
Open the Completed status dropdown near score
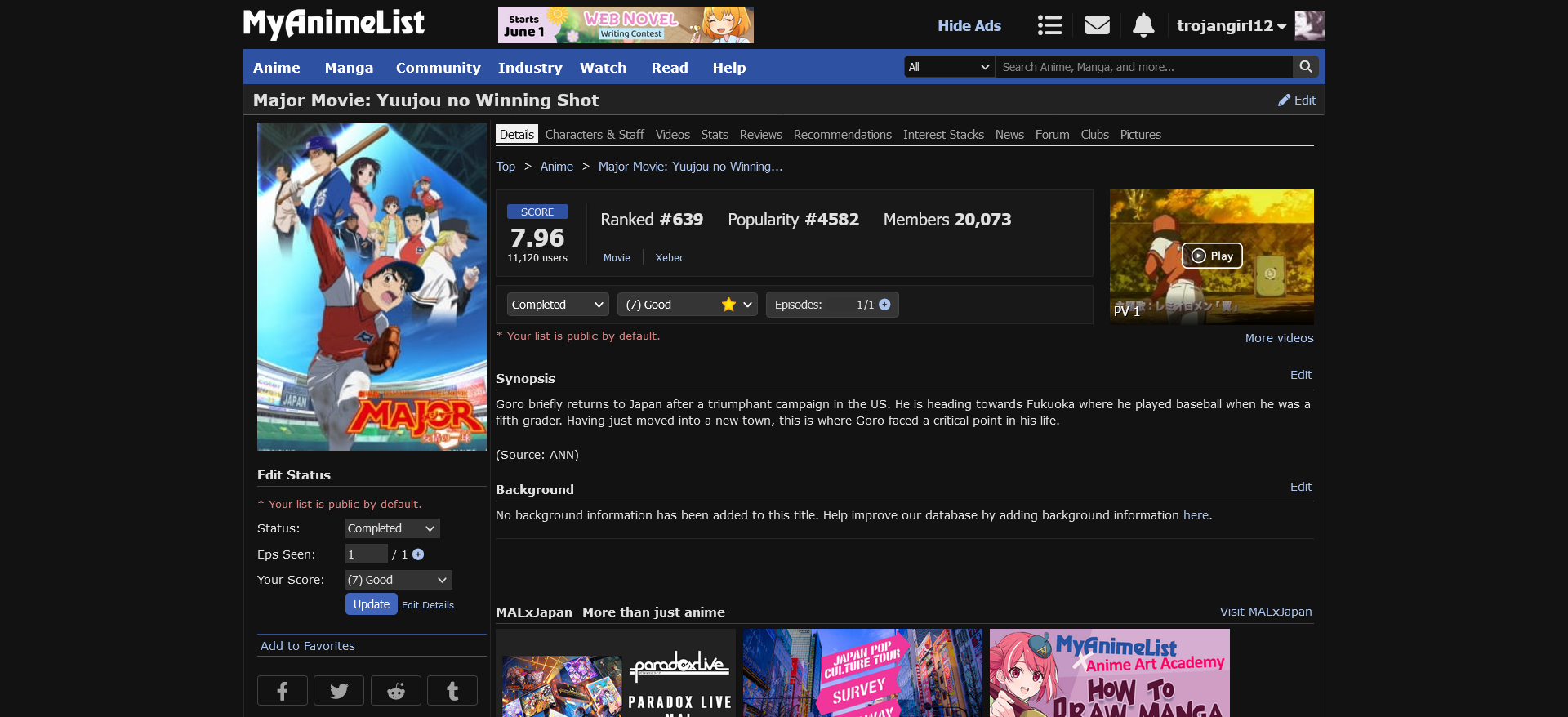558,305
